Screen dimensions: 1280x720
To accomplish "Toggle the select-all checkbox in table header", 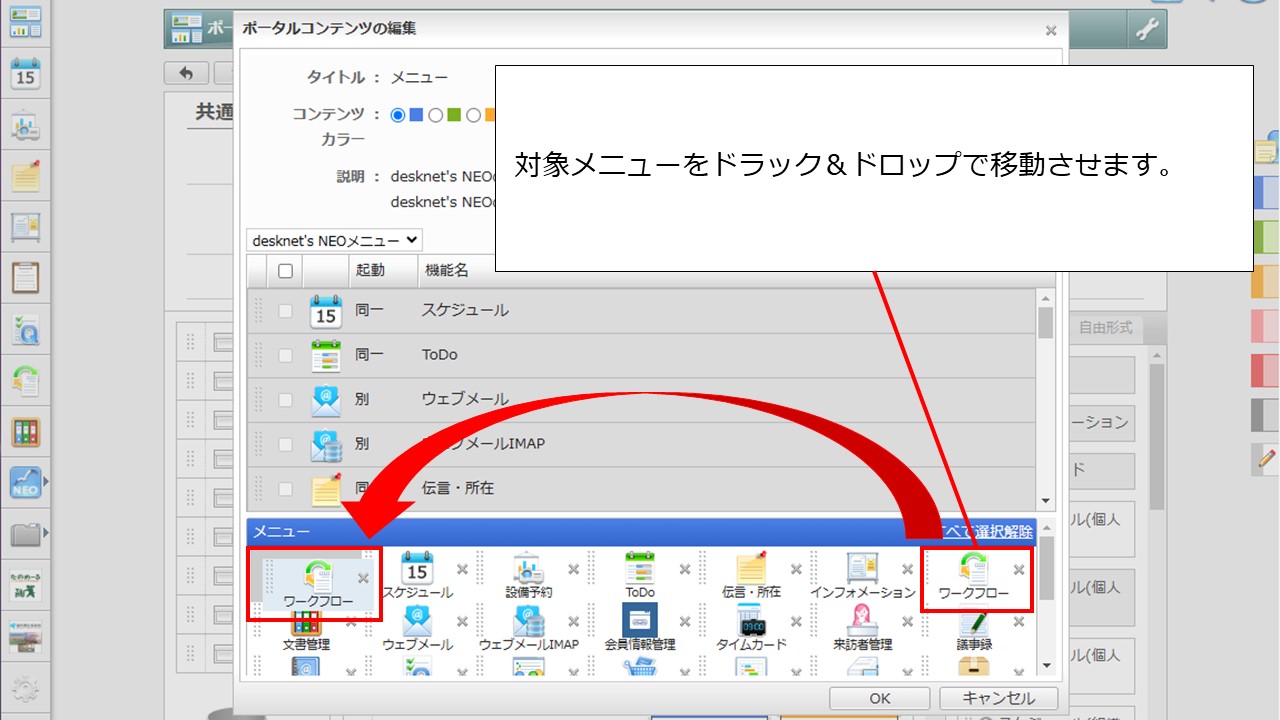I will point(285,270).
